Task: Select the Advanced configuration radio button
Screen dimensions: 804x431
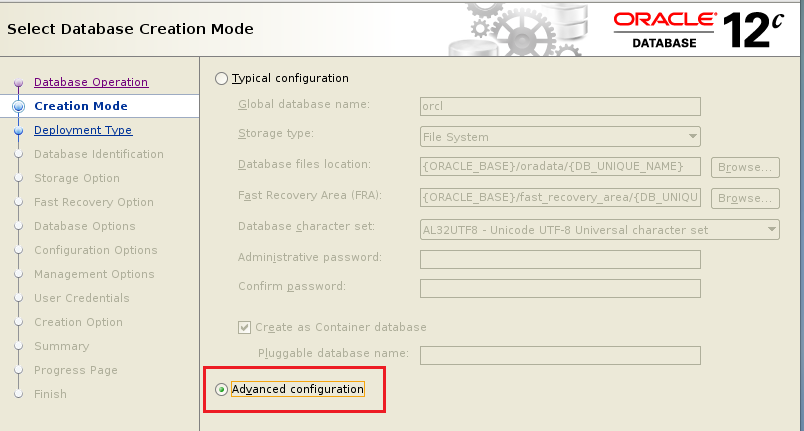Action: pos(222,389)
